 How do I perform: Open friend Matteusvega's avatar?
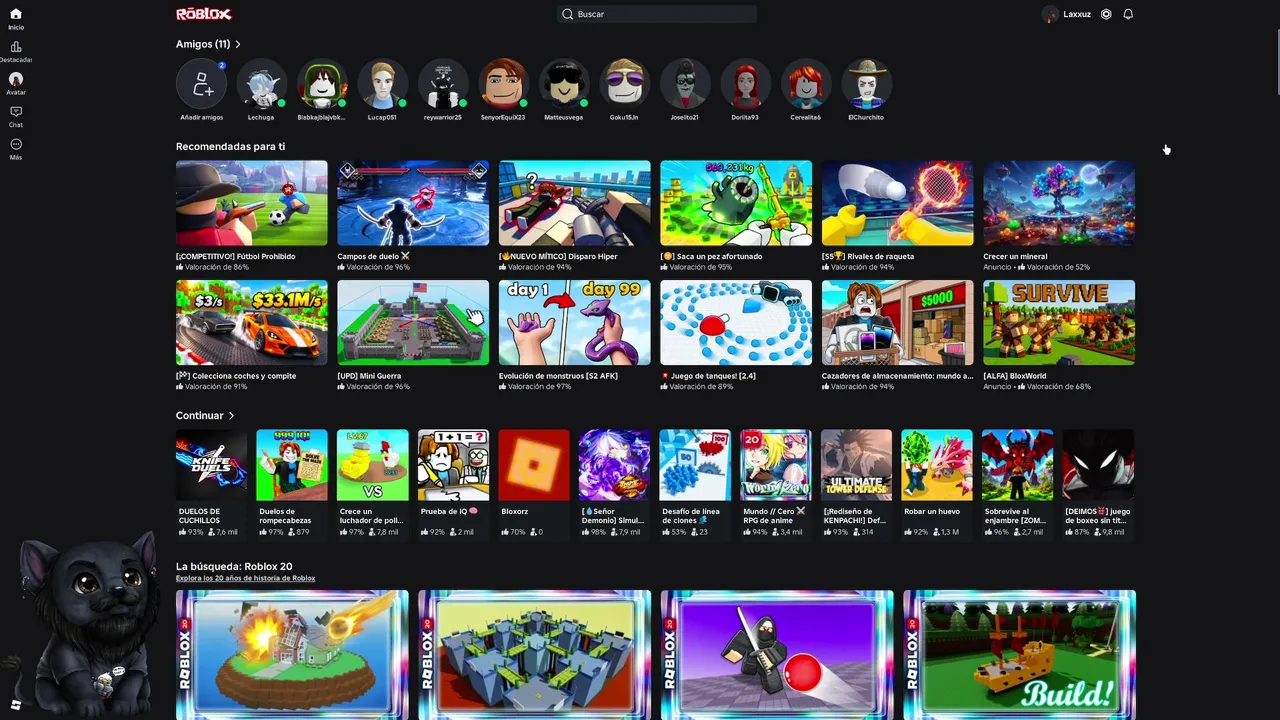coord(564,84)
